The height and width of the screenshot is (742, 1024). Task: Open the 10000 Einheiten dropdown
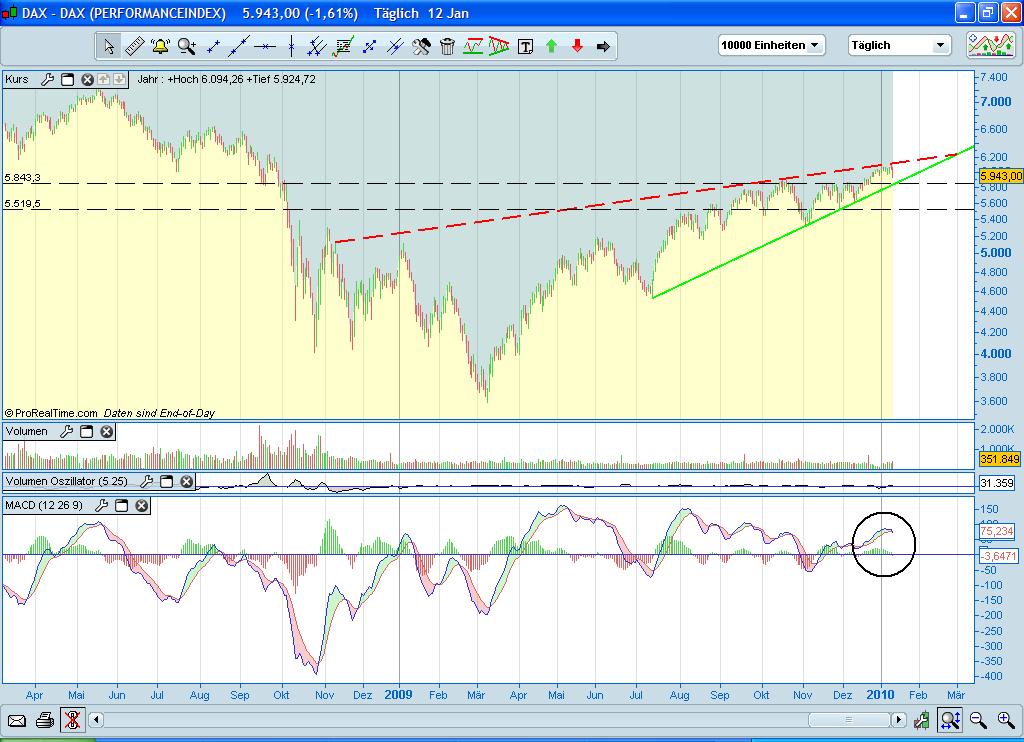[771, 45]
